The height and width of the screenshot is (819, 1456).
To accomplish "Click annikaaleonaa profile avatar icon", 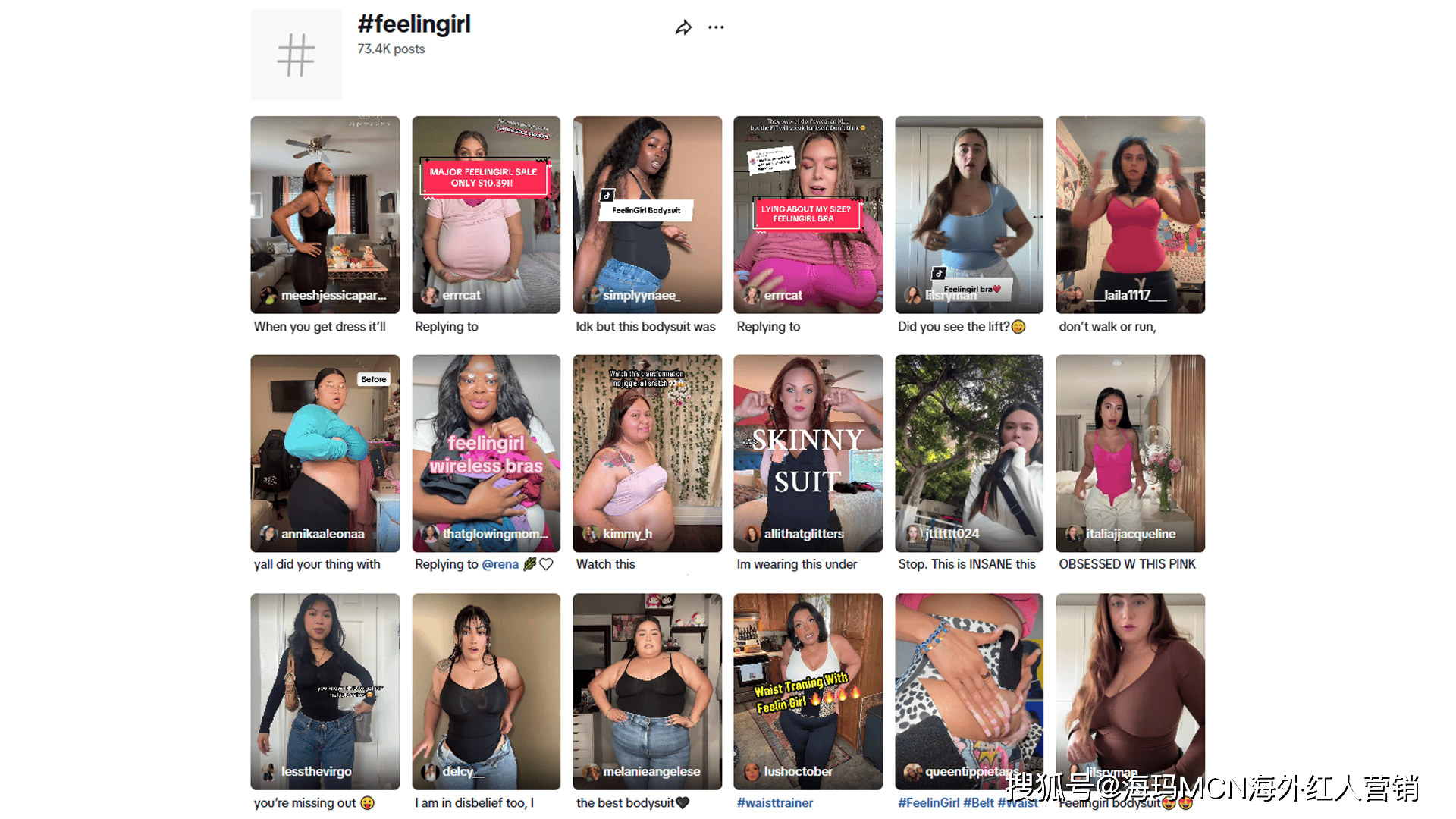I will point(268,534).
